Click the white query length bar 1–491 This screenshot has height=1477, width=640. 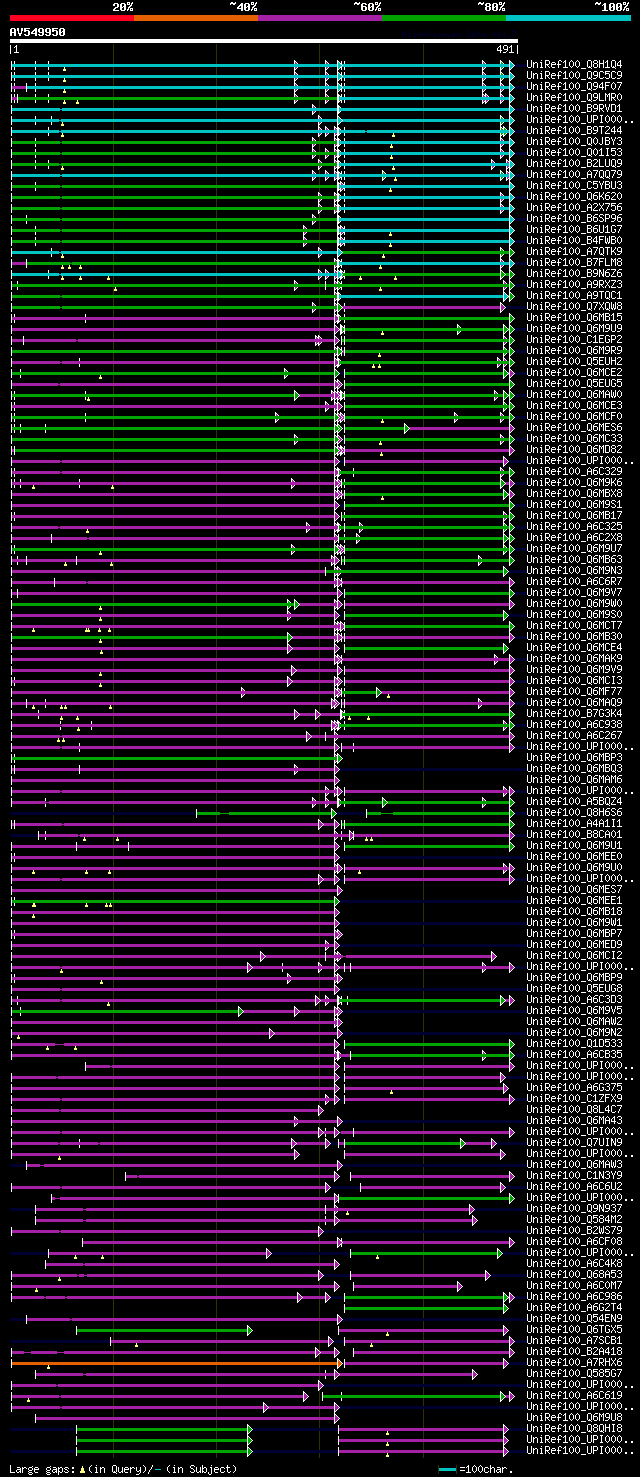264,42
